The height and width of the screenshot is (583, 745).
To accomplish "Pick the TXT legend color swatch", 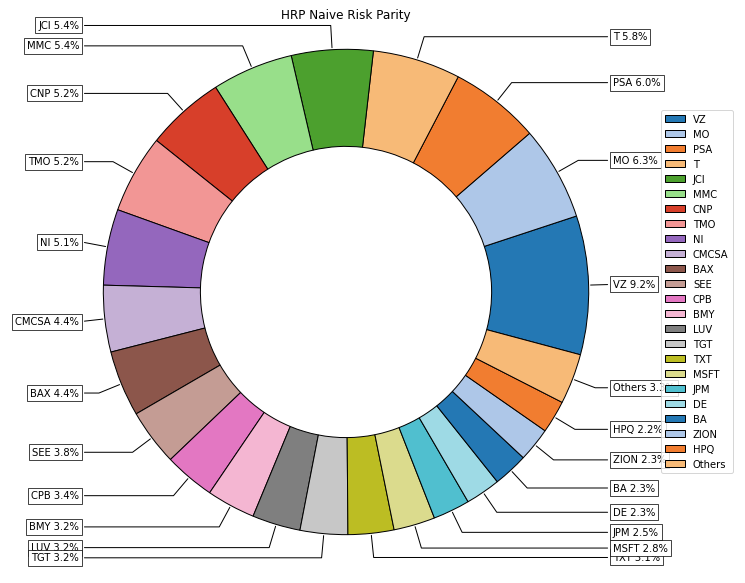I will 675,359.
